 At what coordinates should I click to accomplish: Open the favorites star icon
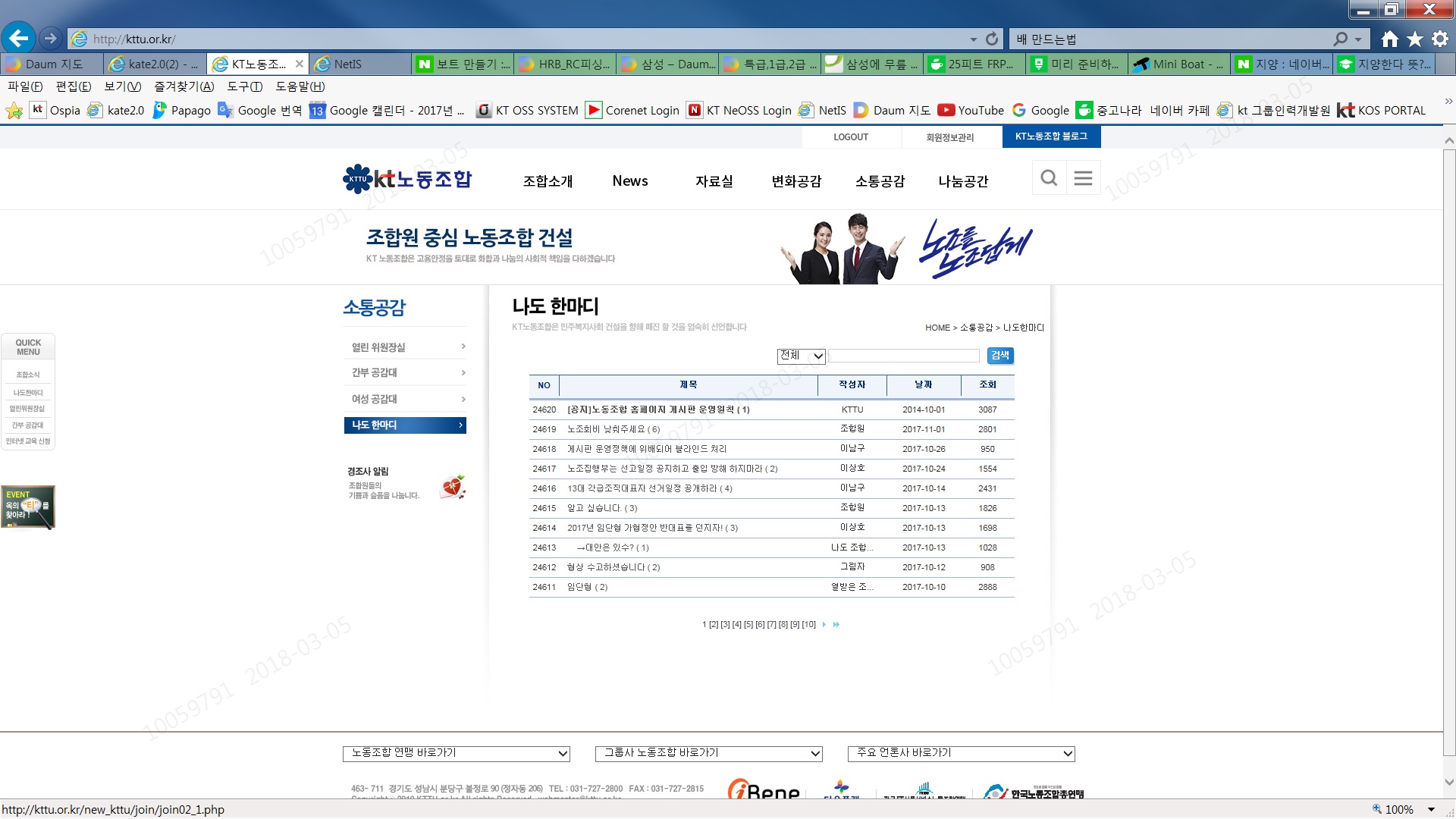point(1415,39)
